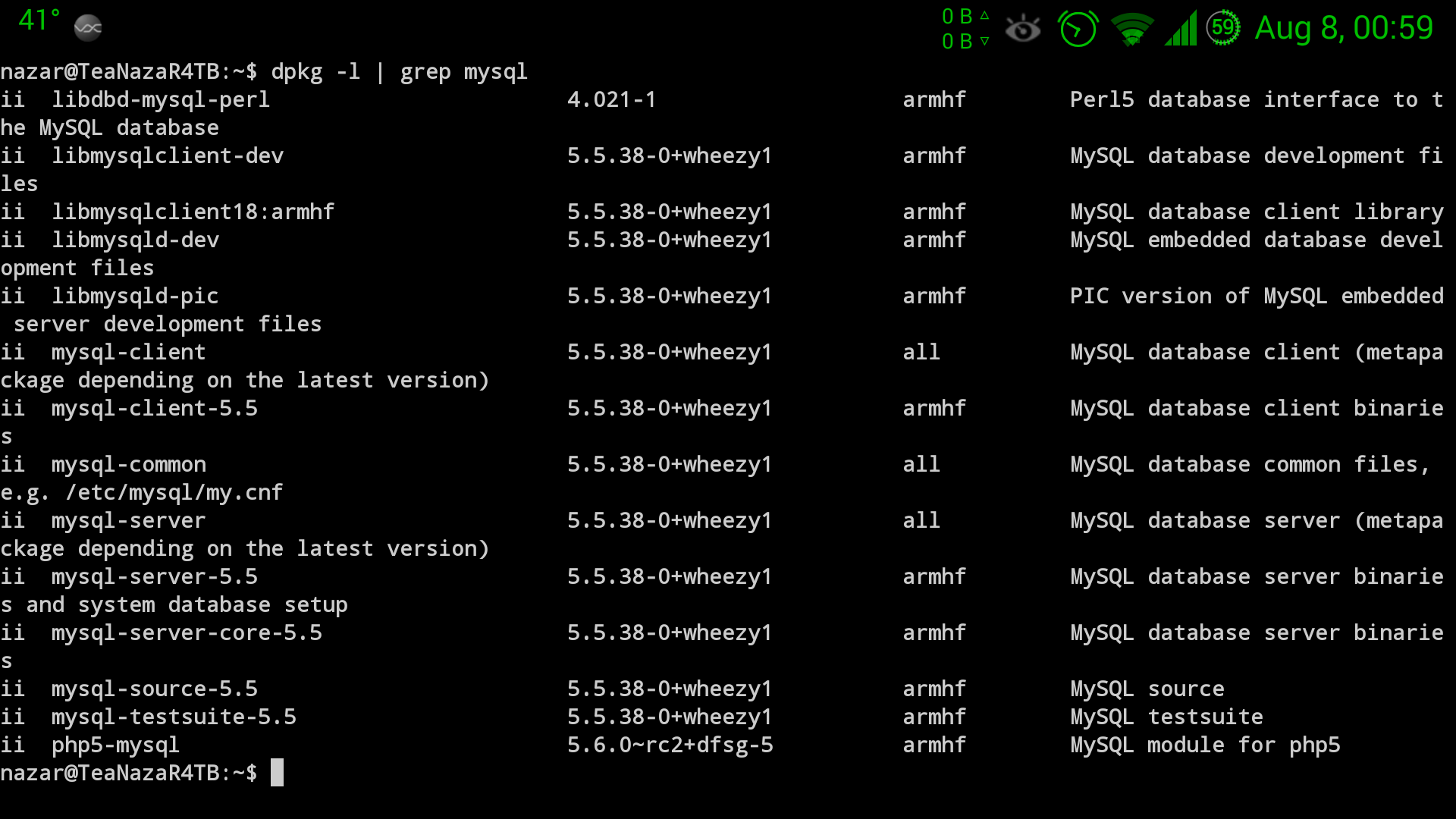Click the mysql-server-5.5 package entry
1456x819 pixels.
click(x=155, y=577)
